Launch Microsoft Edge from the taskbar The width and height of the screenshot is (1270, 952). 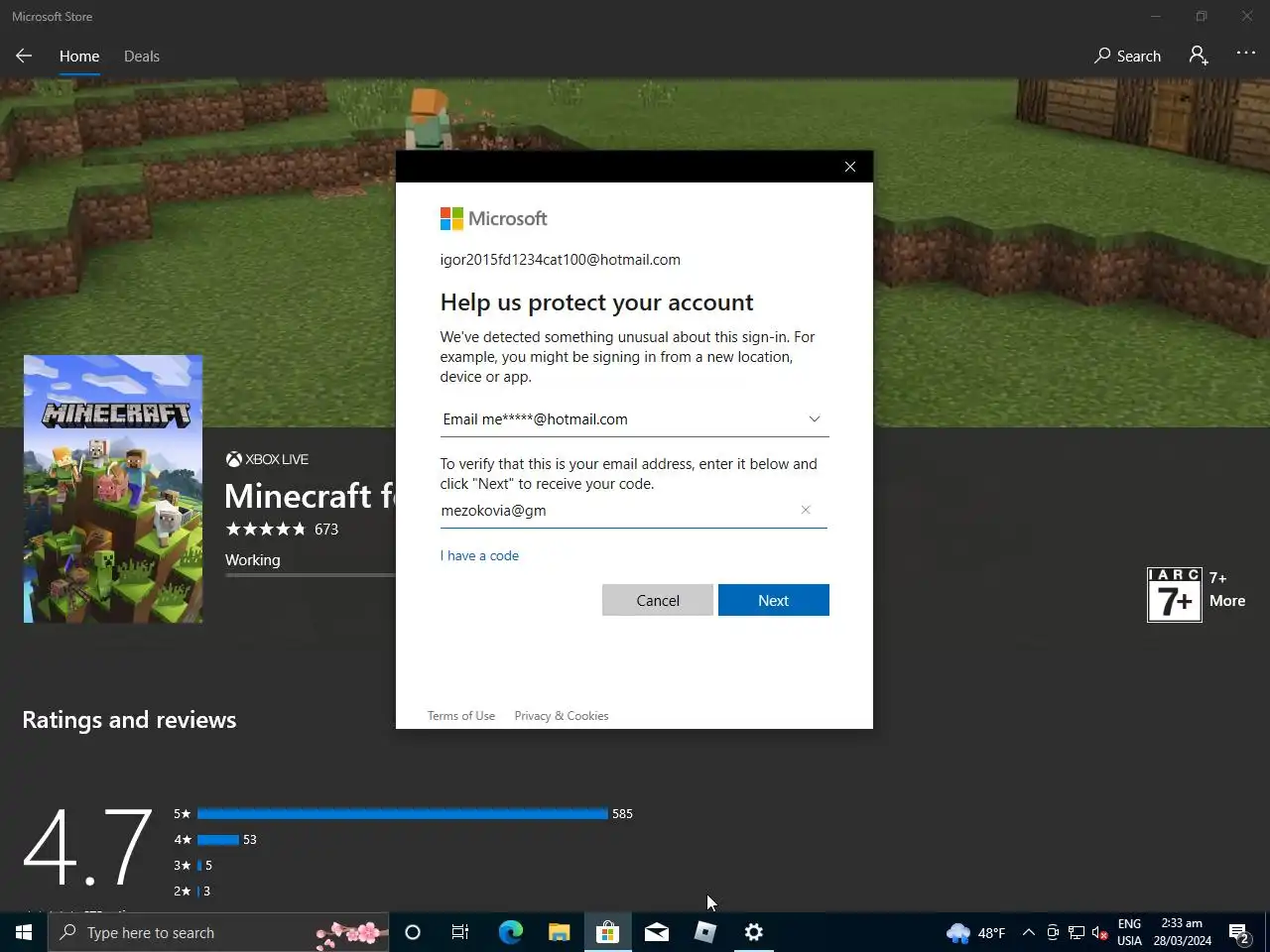510,932
